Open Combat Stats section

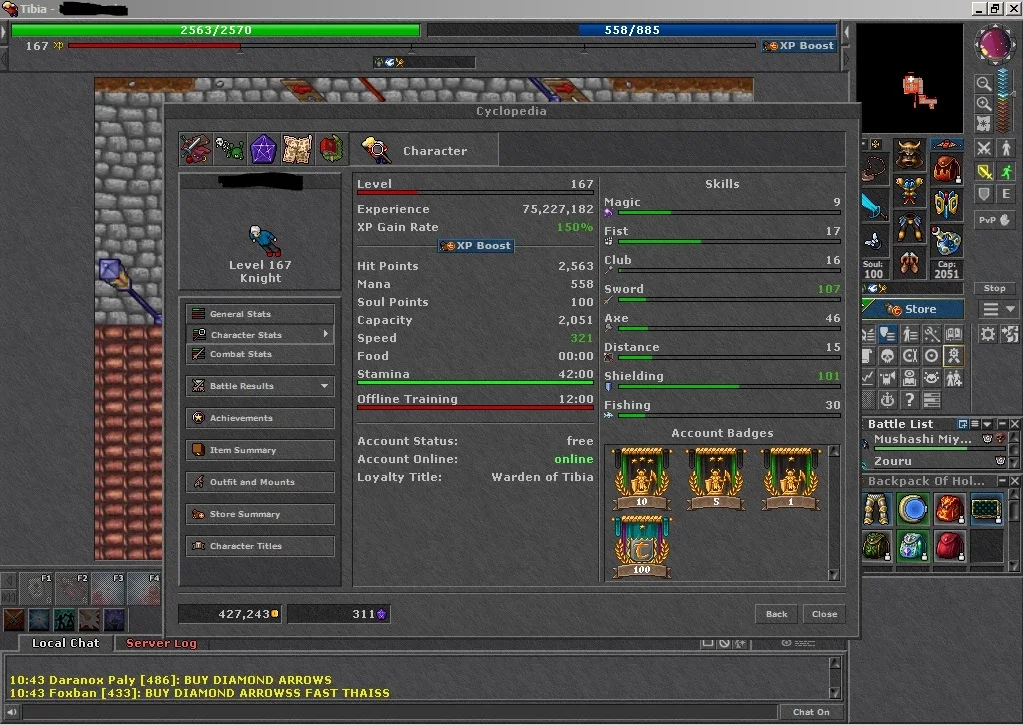tap(260, 354)
